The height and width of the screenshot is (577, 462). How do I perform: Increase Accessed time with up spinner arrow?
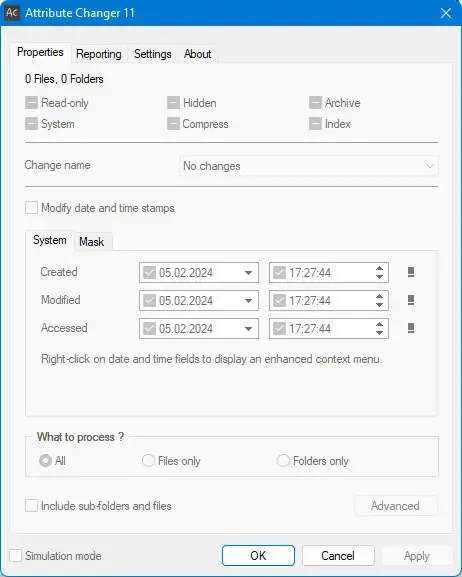[380, 324]
